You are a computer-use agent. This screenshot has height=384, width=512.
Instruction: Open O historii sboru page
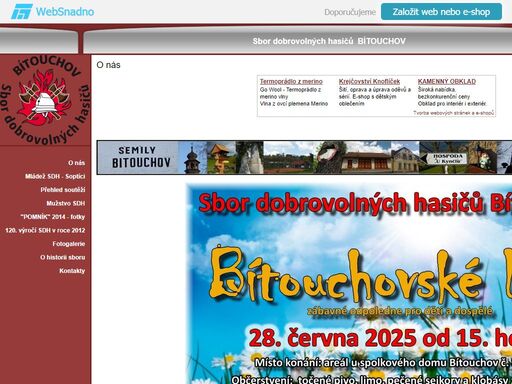(x=62, y=257)
